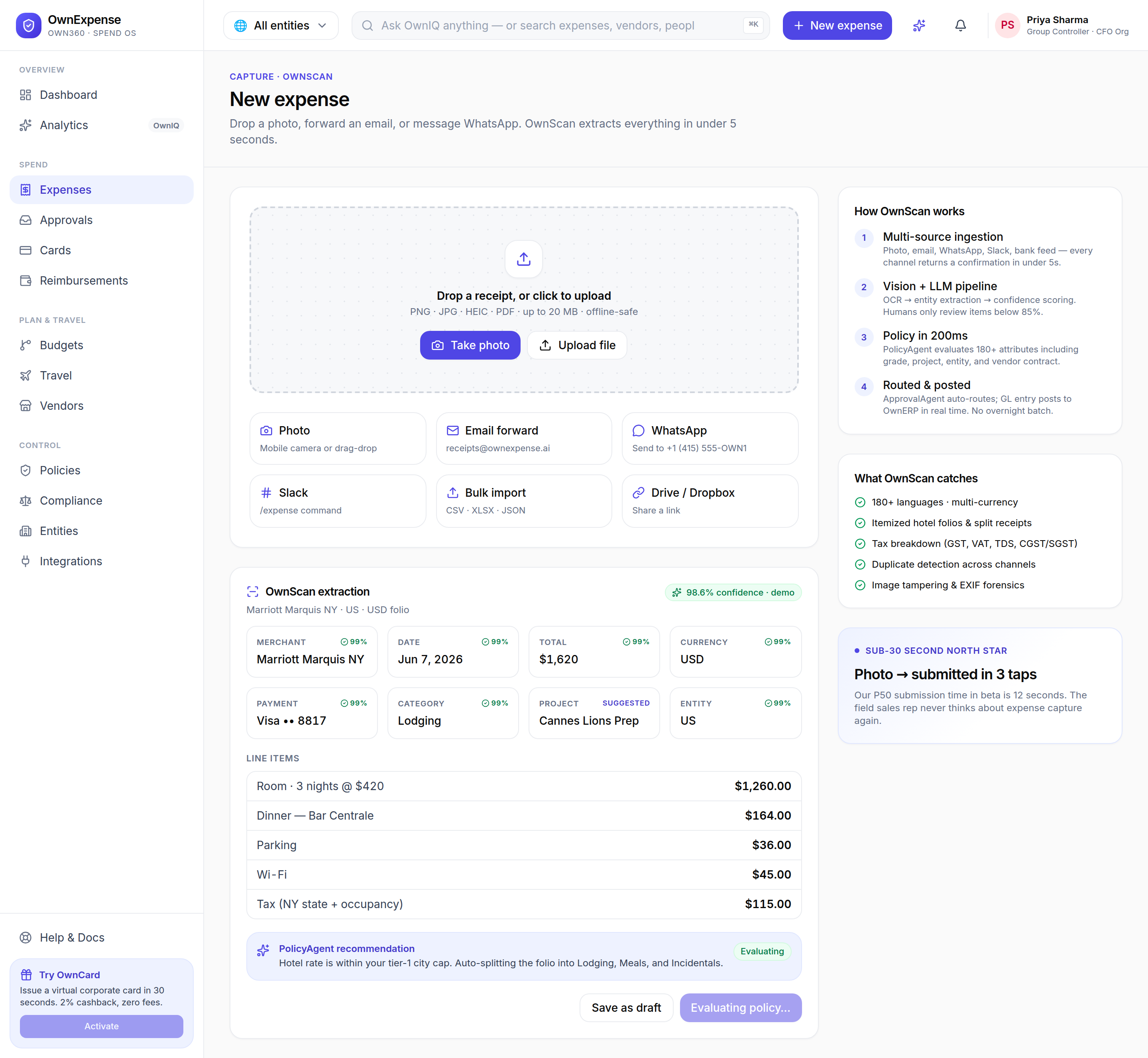This screenshot has width=1148, height=1058.
Task: Click the Policies shield icon
Action: tap(26, 471)
